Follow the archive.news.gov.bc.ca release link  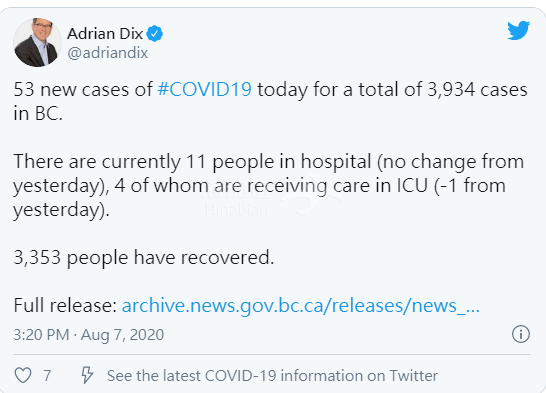[x=301, y=306]
